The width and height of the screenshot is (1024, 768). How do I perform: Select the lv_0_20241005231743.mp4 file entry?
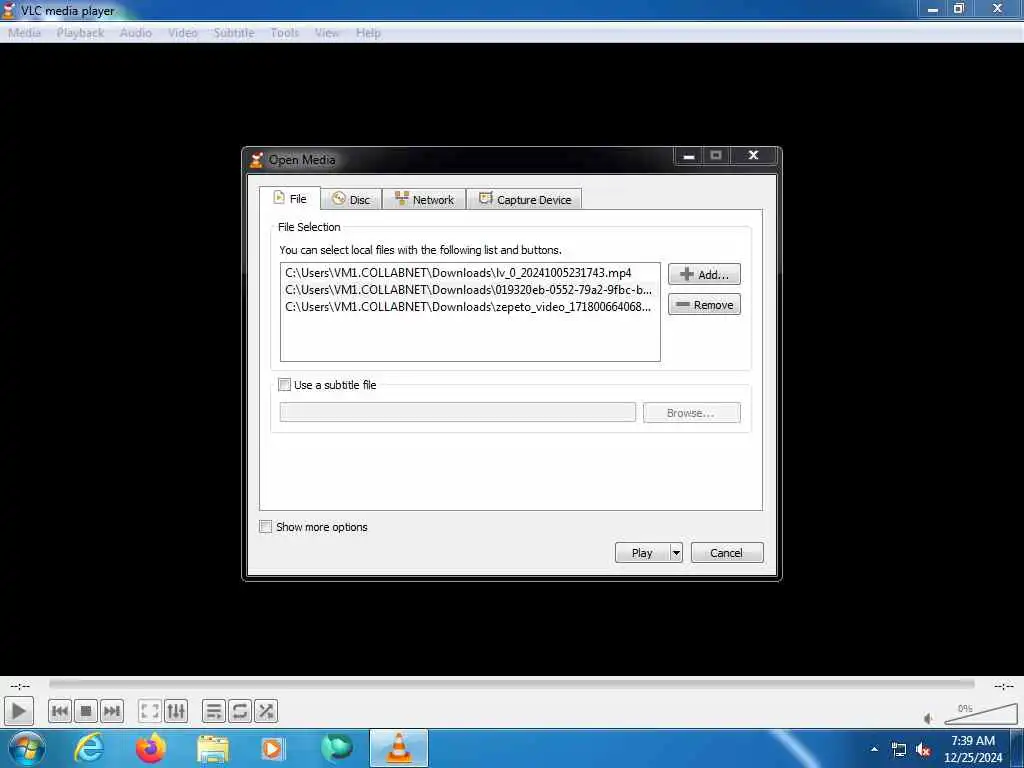(x=470, y=273)
